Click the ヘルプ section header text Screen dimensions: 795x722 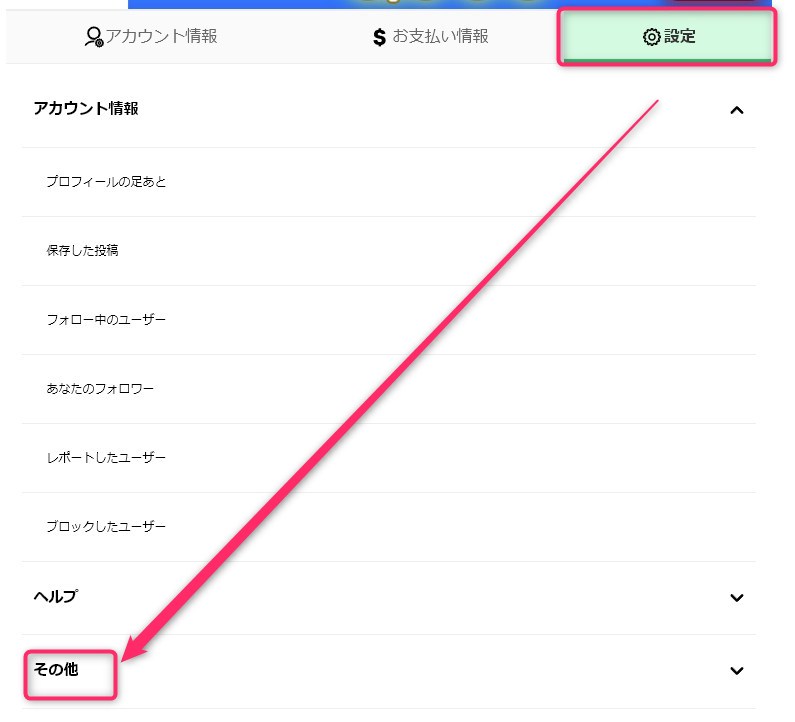56,597
